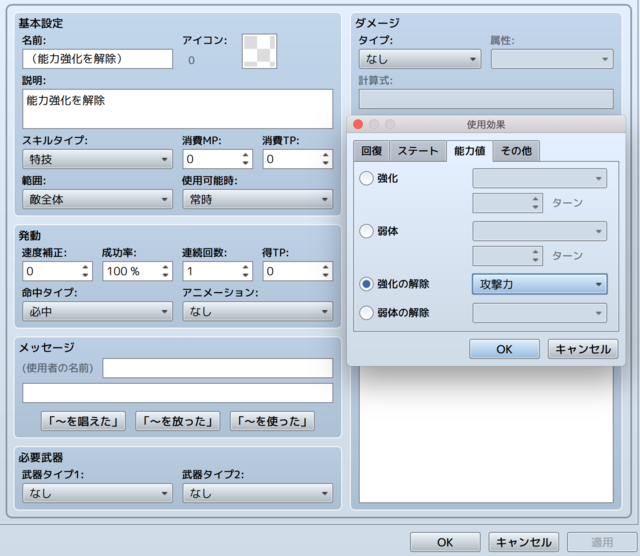Select the 弱体 radio button
This screenshot has width=640, height=556.
[366, 231]
